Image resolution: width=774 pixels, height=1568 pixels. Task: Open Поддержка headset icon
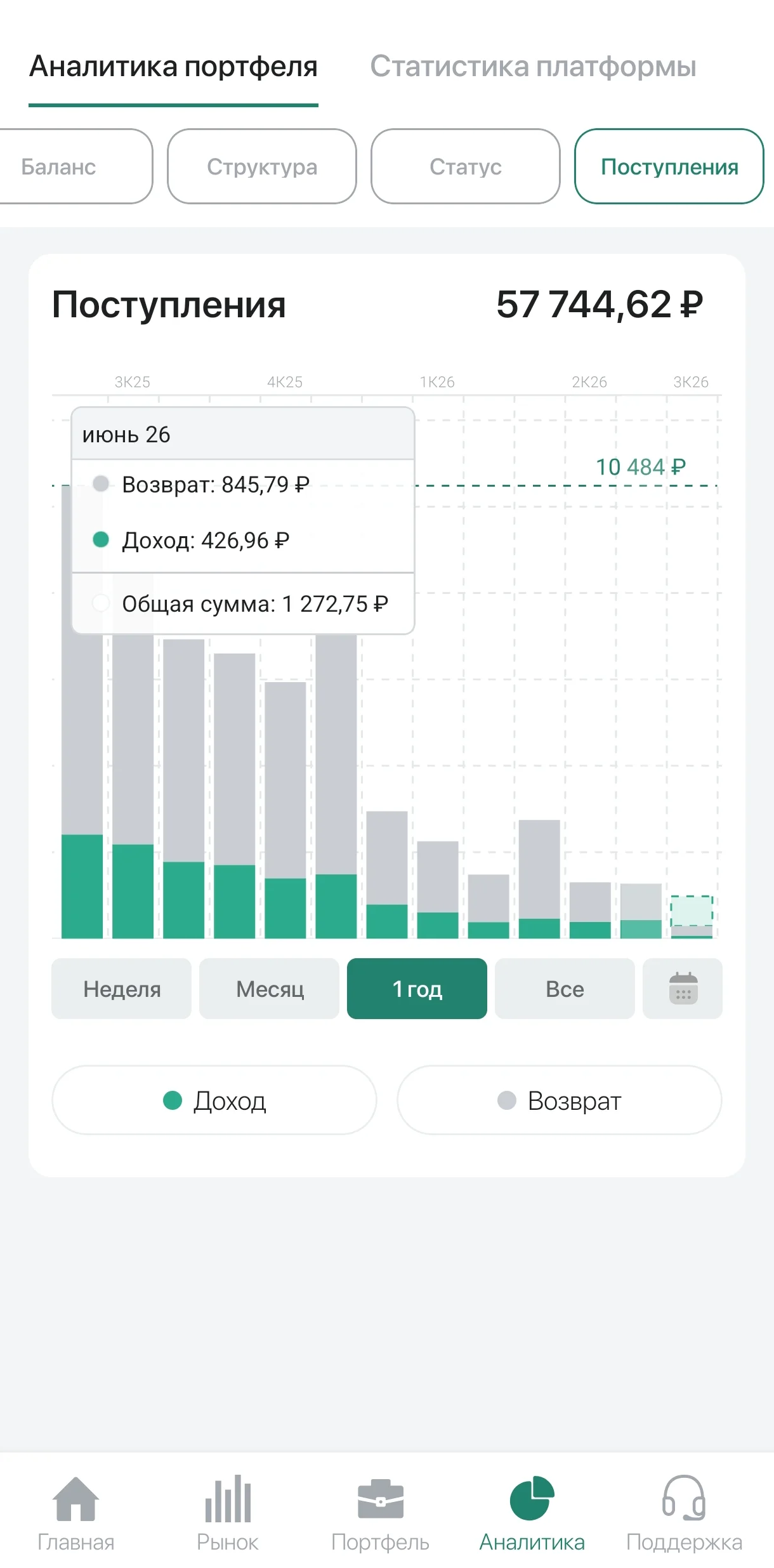click(x=684, y=1499)
